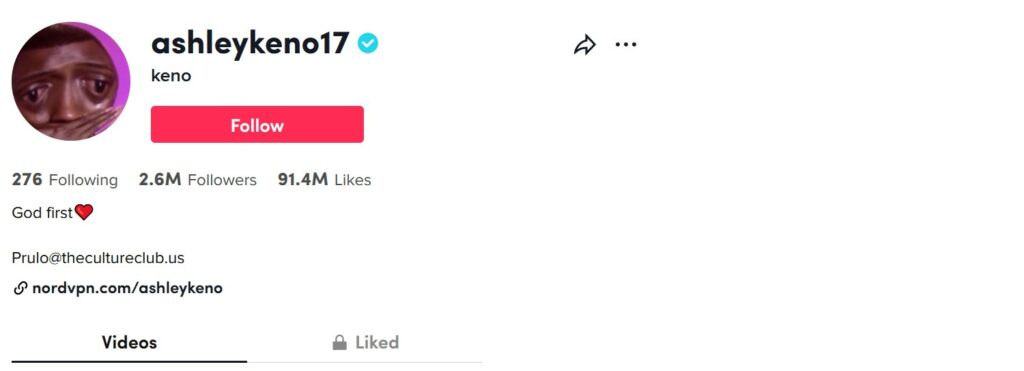1024x371 pixels.
Task: Click the Likes label text
Action: (x=353, y=180)
